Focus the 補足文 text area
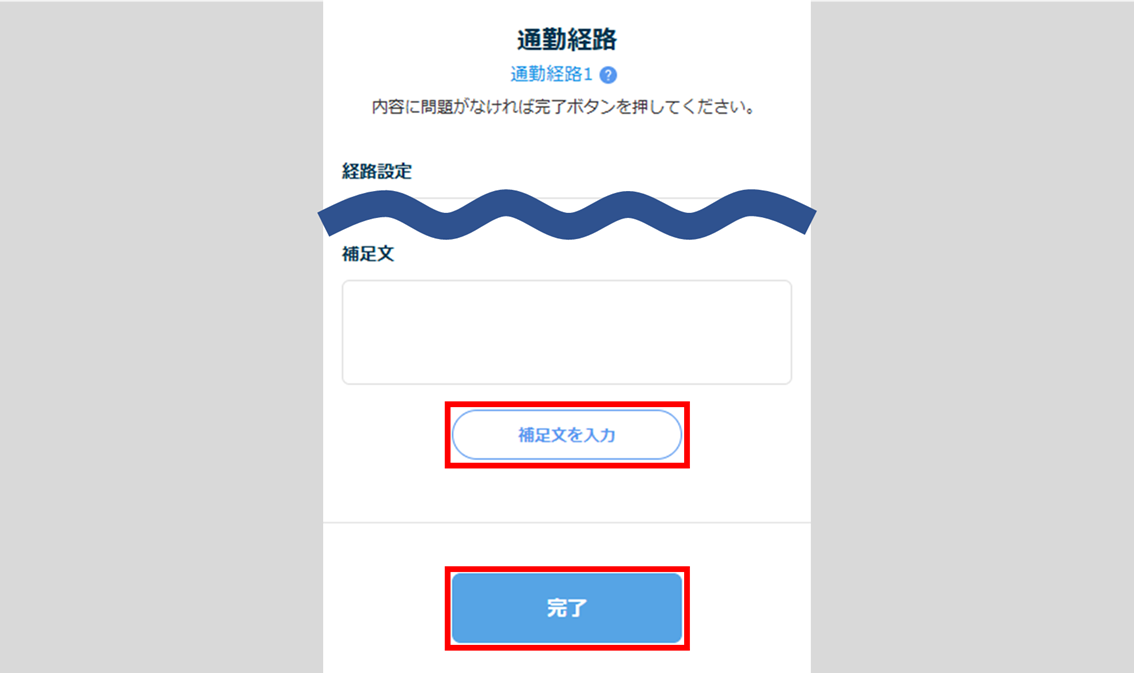1134x673 pixels. coord(566,332)
